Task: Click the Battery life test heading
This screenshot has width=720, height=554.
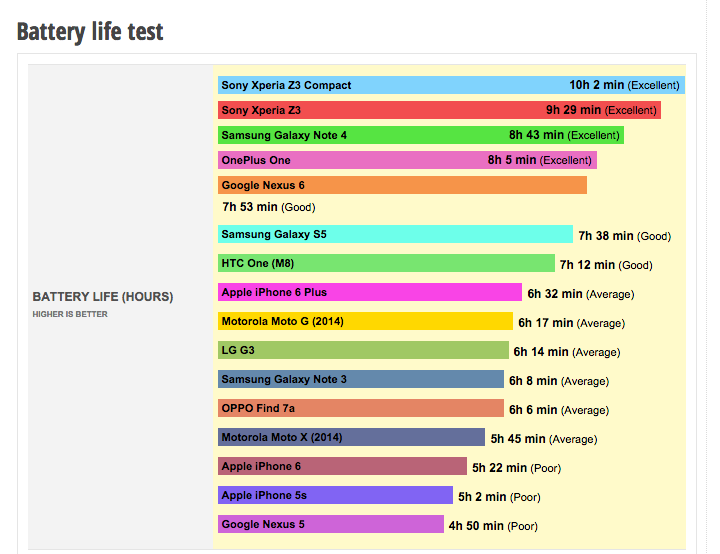Action: click(90, 32)
